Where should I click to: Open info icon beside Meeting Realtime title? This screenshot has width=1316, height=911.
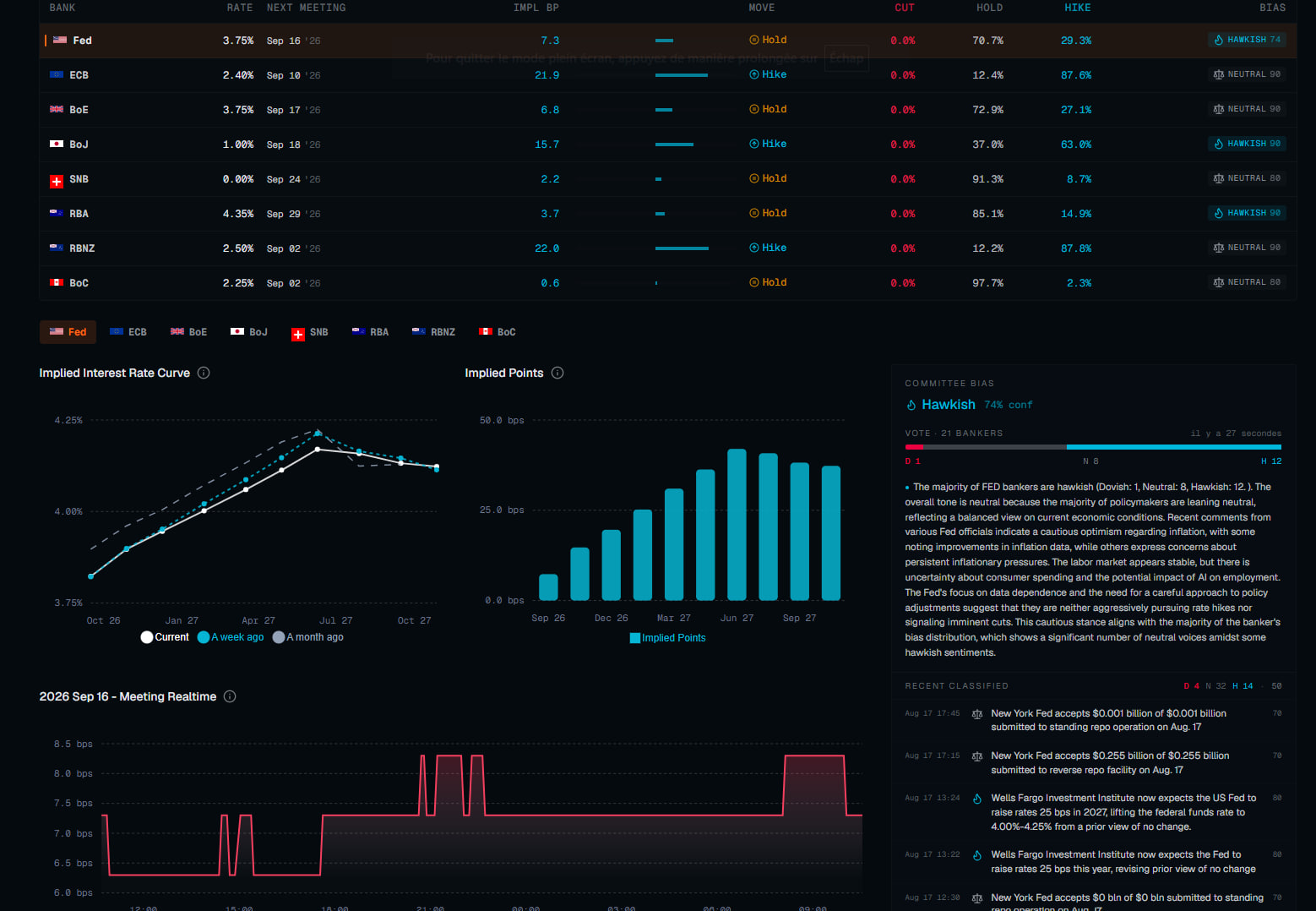tap(230, 696)
